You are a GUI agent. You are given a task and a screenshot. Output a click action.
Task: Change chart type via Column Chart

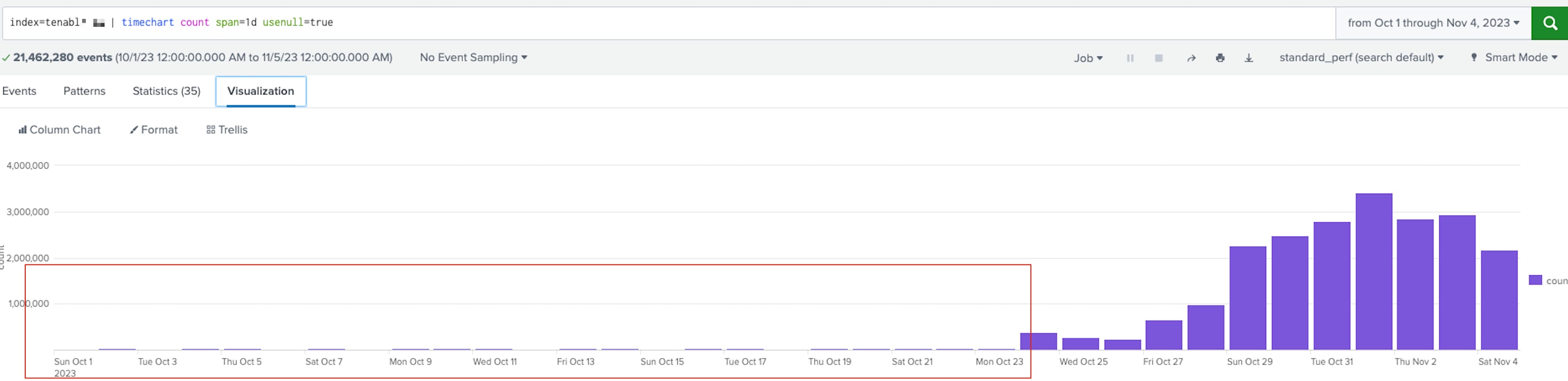click(x=60, y=130)
